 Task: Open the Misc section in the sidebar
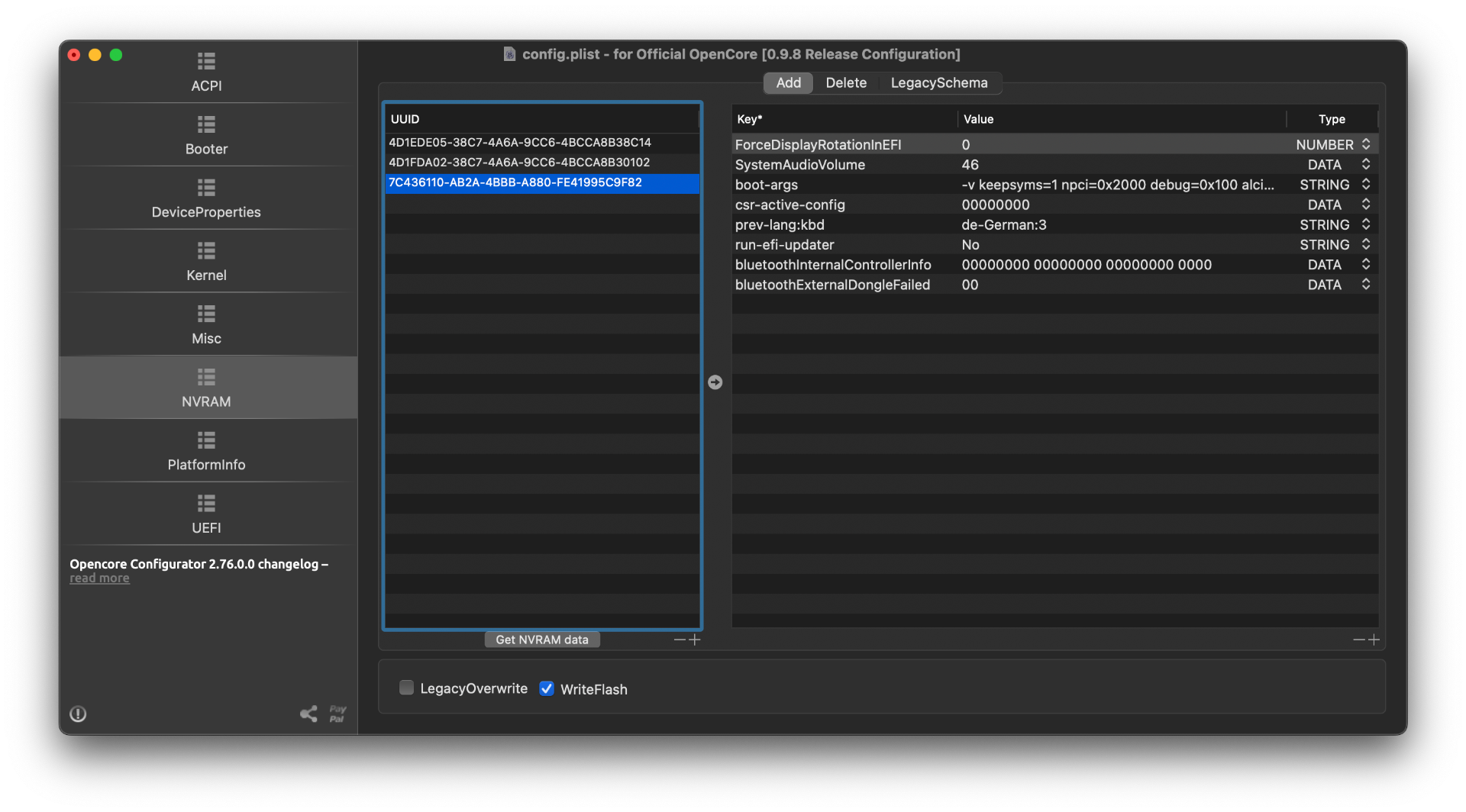pyautogui.click(x=206, y=326)
